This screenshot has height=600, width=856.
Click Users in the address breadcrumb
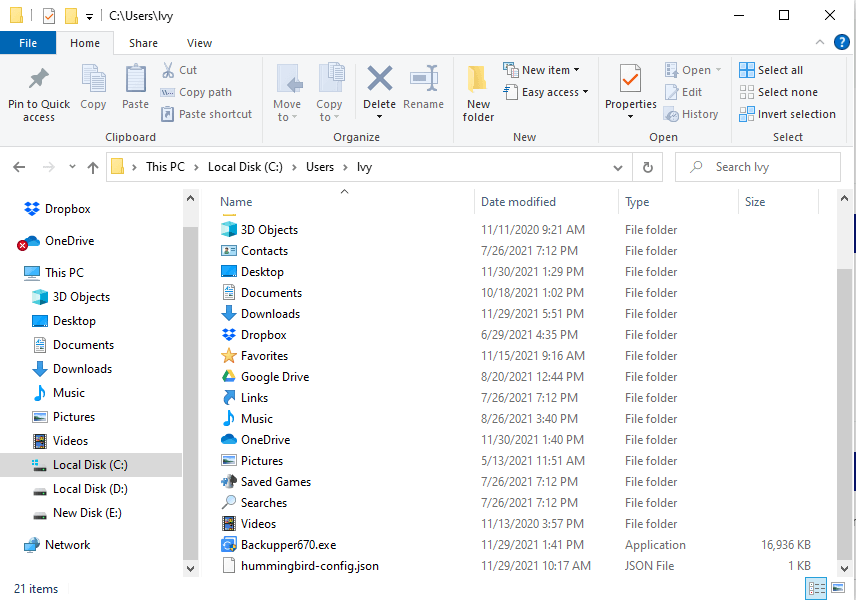click(x=320, y=167)
